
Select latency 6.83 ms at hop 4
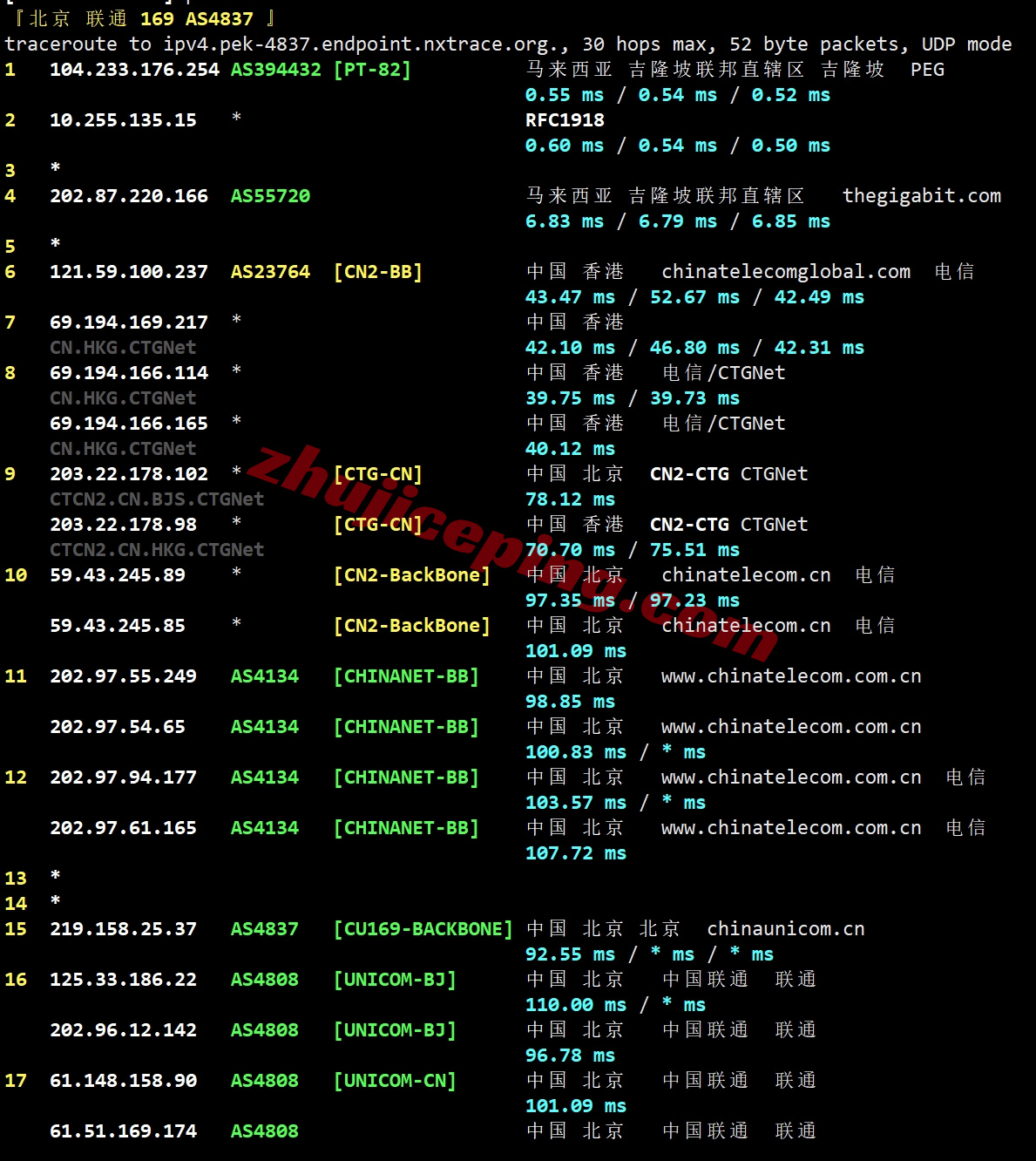point(565,221)
